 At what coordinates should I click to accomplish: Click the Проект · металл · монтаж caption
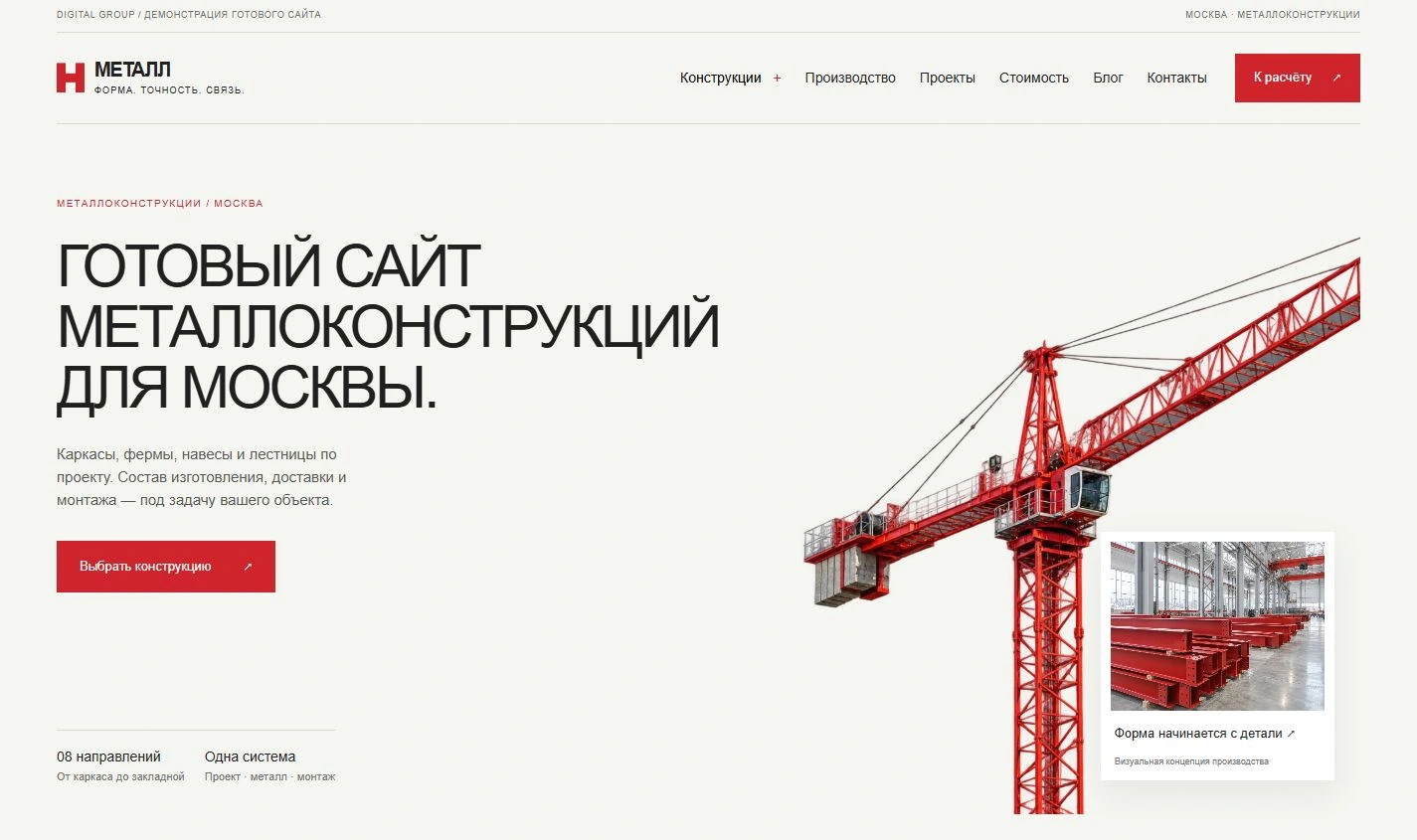point(269,776)
